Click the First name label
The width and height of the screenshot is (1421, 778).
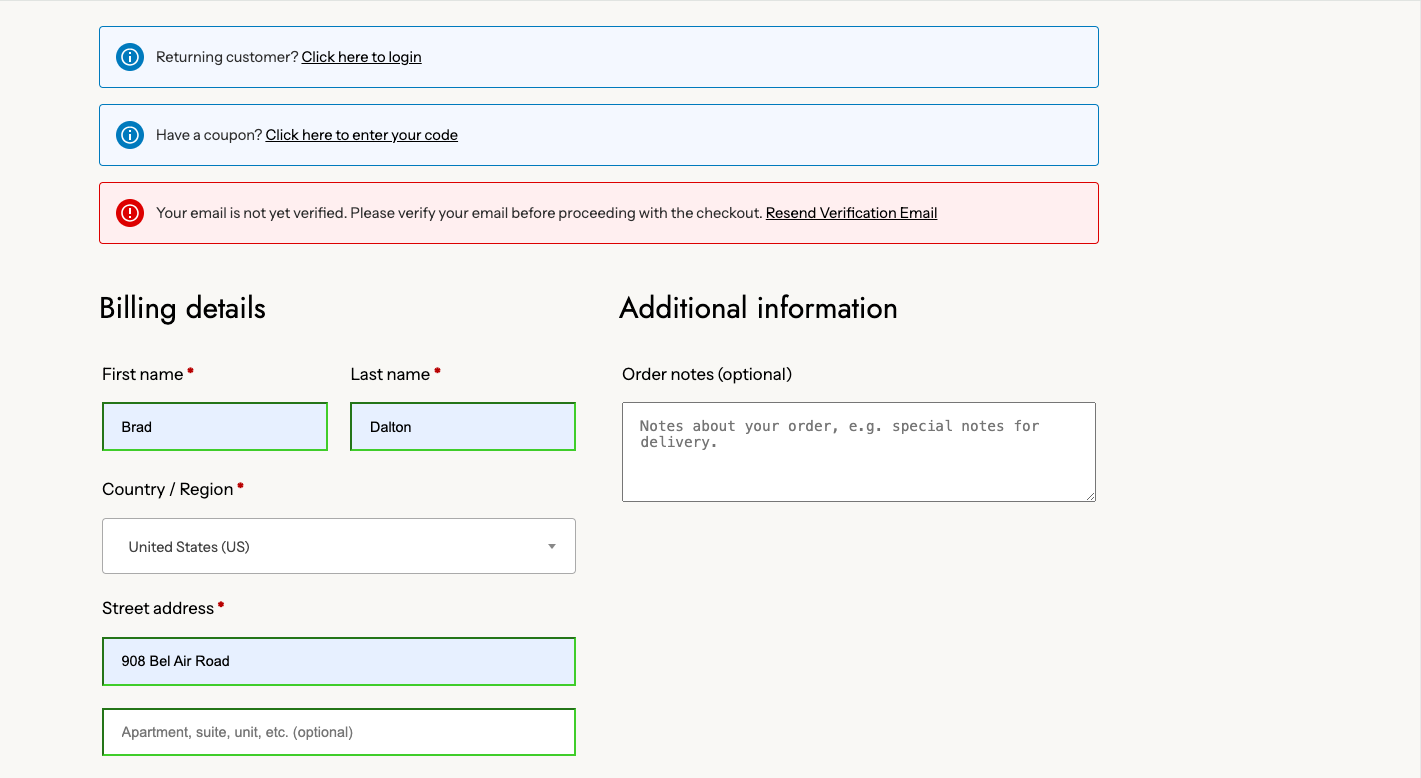pyautogui.click(x=142, y=374)
